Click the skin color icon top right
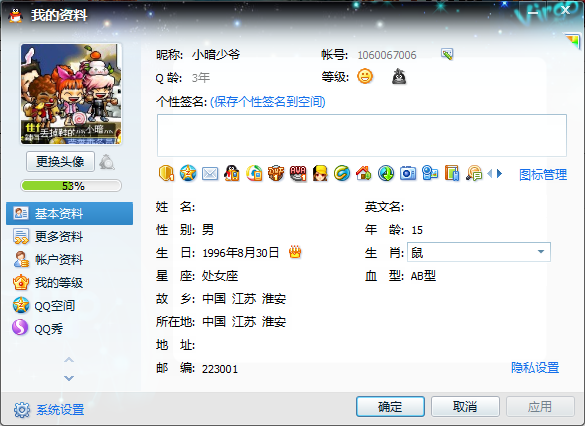Viewport: 585px width, 426px height. pyautogui.click(x=573, y=40)
